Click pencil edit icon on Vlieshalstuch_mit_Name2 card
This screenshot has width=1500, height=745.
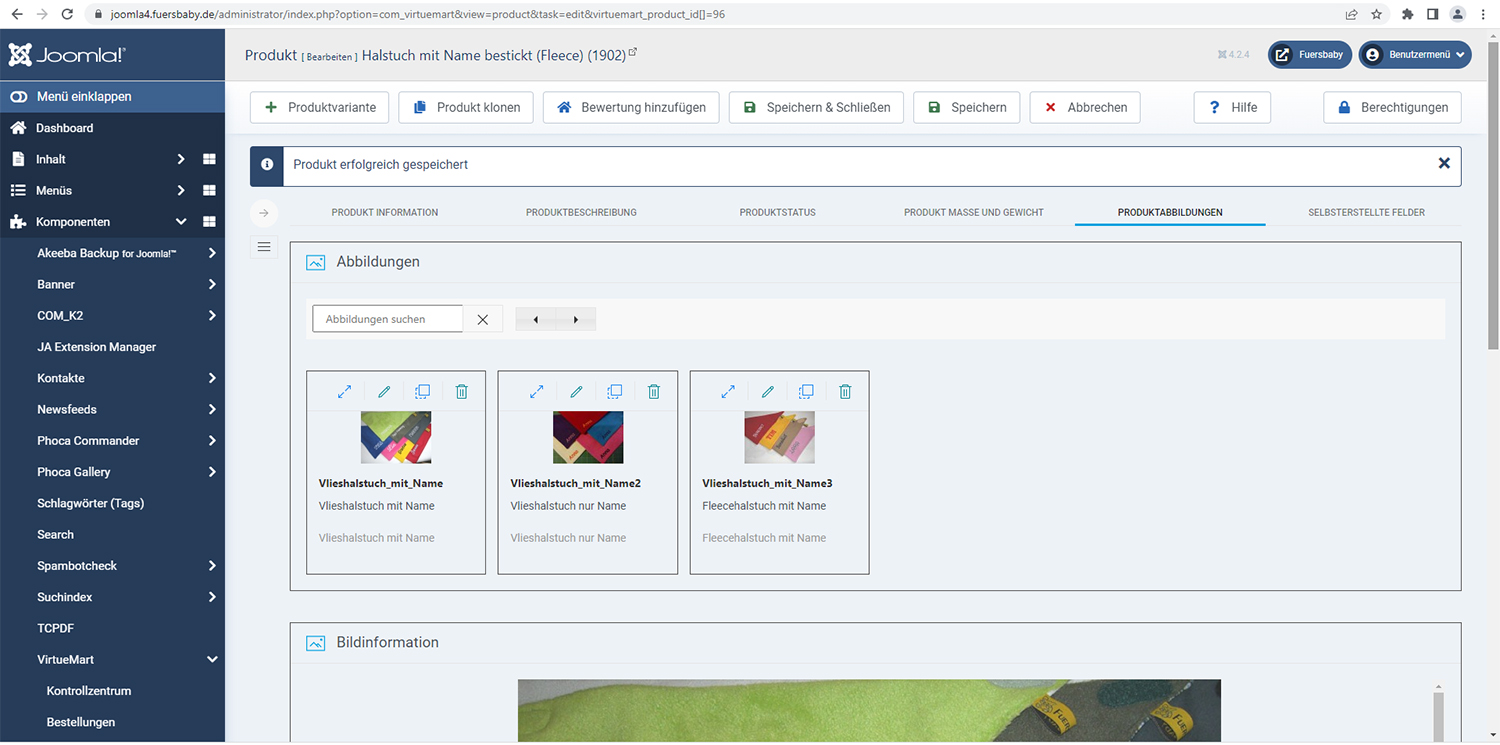[x=576, y=392]
